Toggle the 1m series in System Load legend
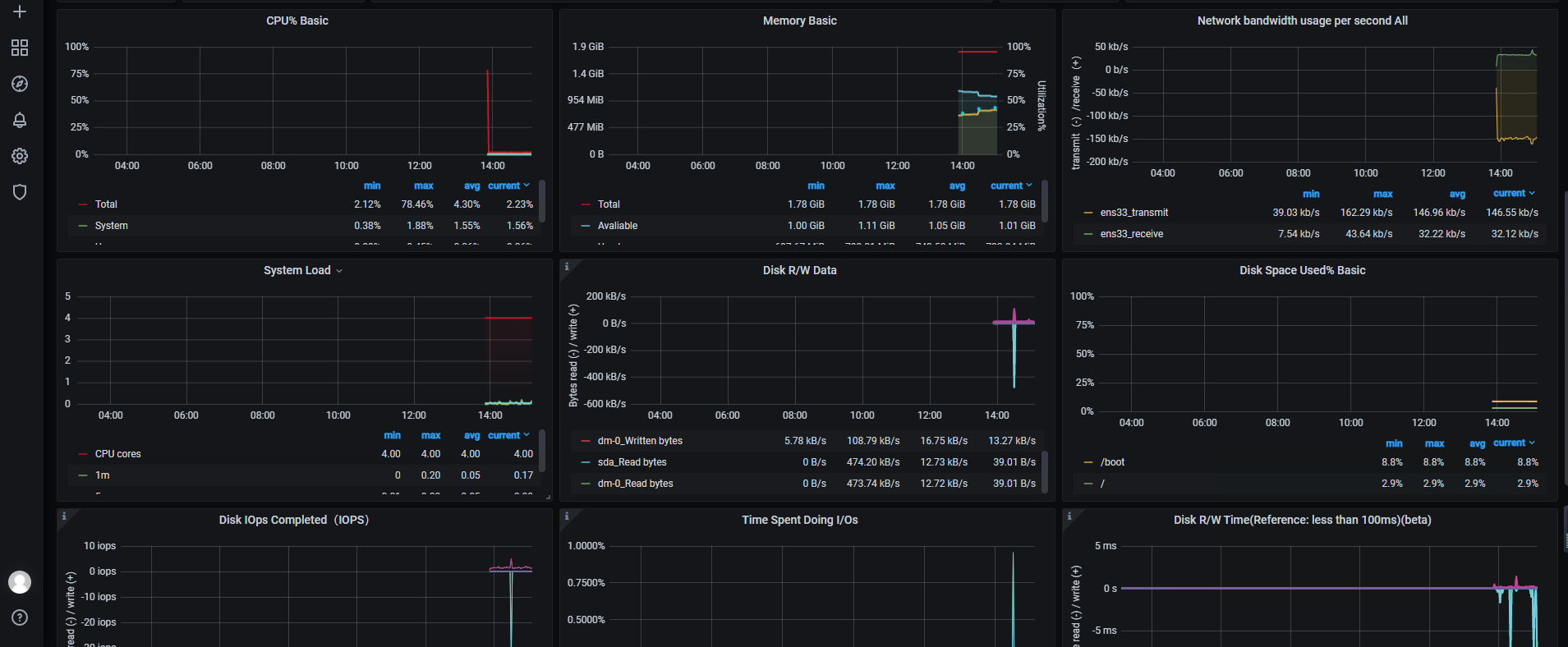 (x=102, y=475)
